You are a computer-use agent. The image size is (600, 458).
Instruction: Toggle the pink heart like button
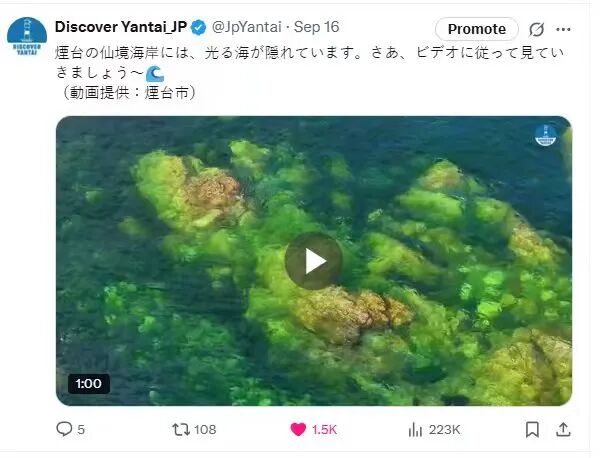point(298,429)
